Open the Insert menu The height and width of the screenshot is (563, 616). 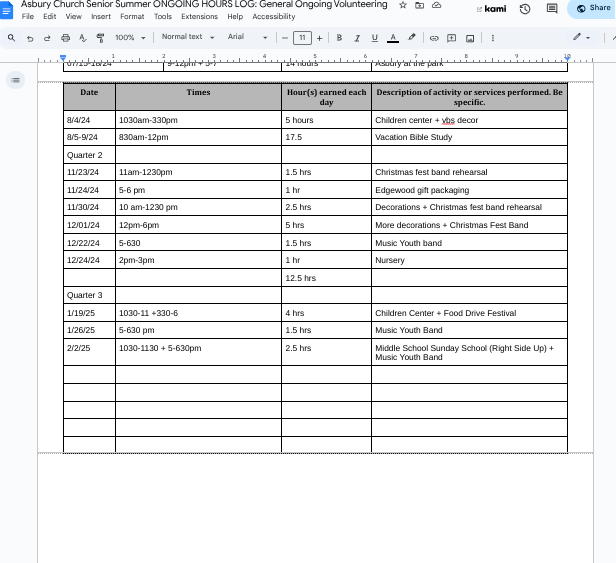click(x=101, y=17)
